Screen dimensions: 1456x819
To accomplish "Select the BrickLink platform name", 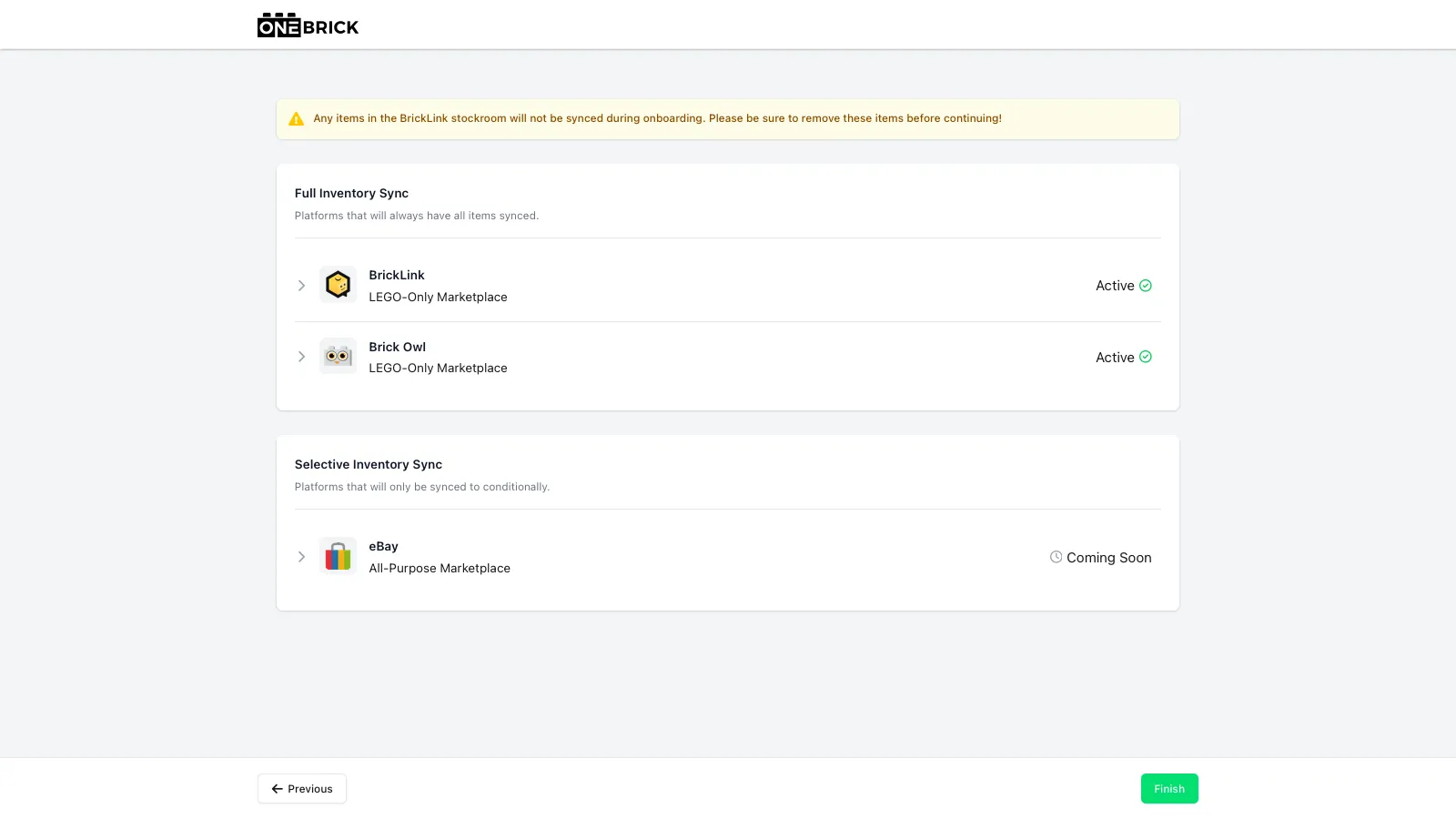I will (397, 275).
